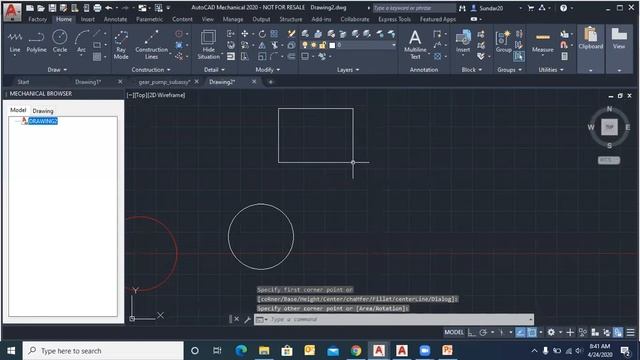Select the Polyline tool
This screenshot has width=640, height=360.
tap(36, 42)
